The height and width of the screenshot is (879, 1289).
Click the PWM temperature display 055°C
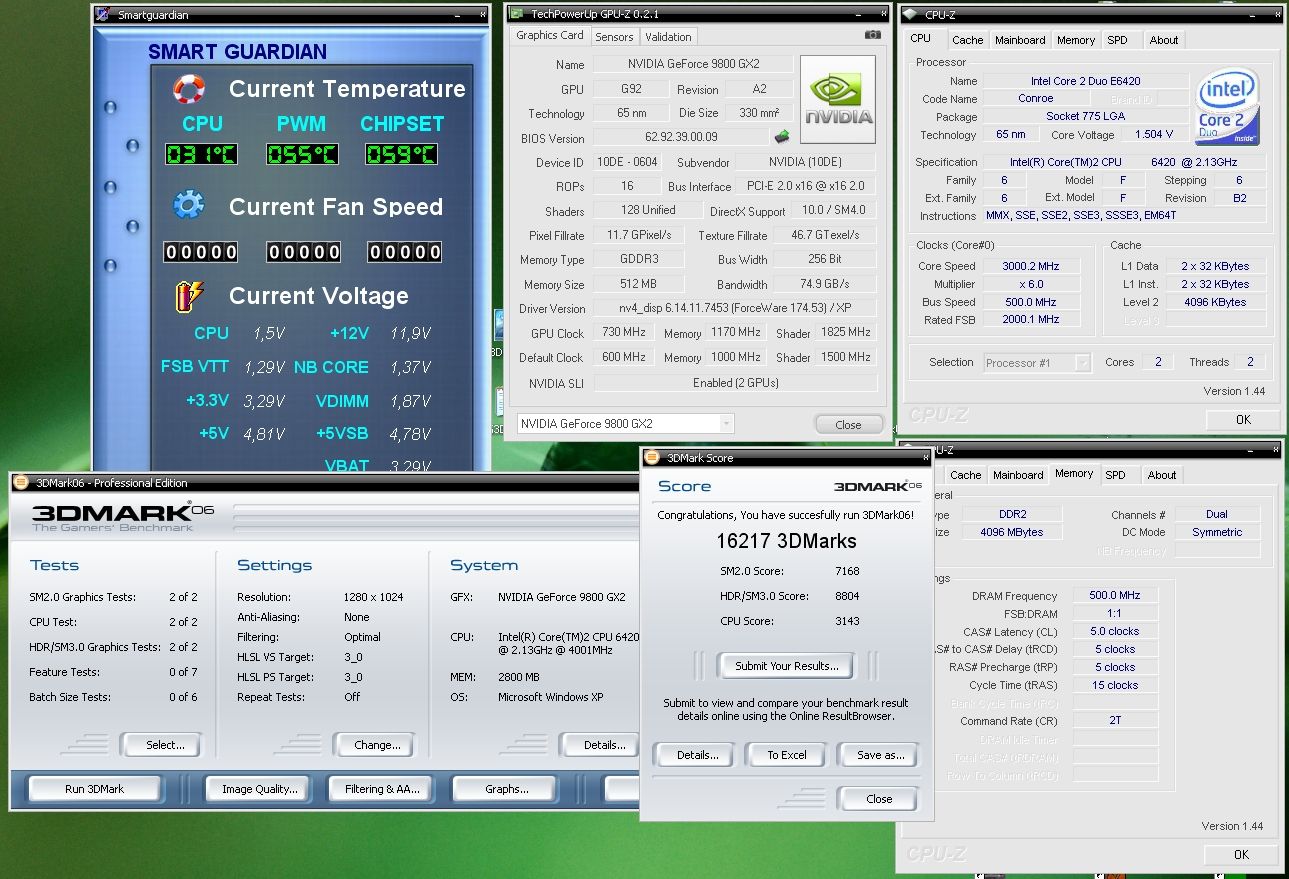pos(302,155)
